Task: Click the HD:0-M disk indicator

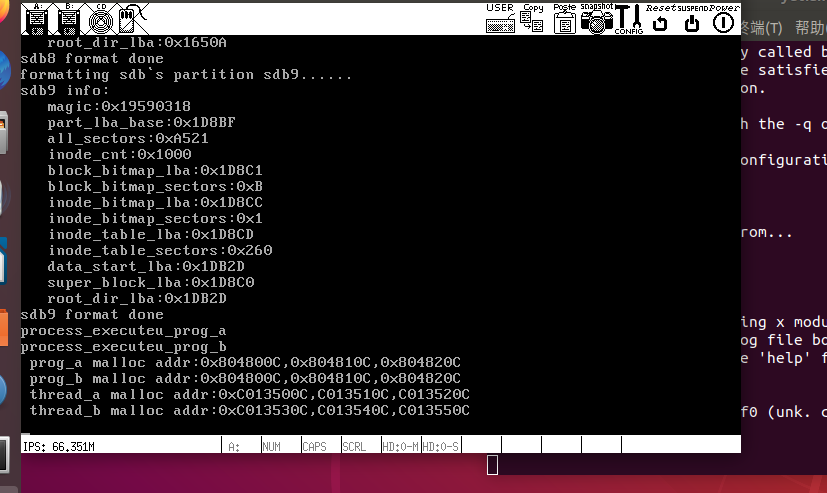Action: [400, 446]
